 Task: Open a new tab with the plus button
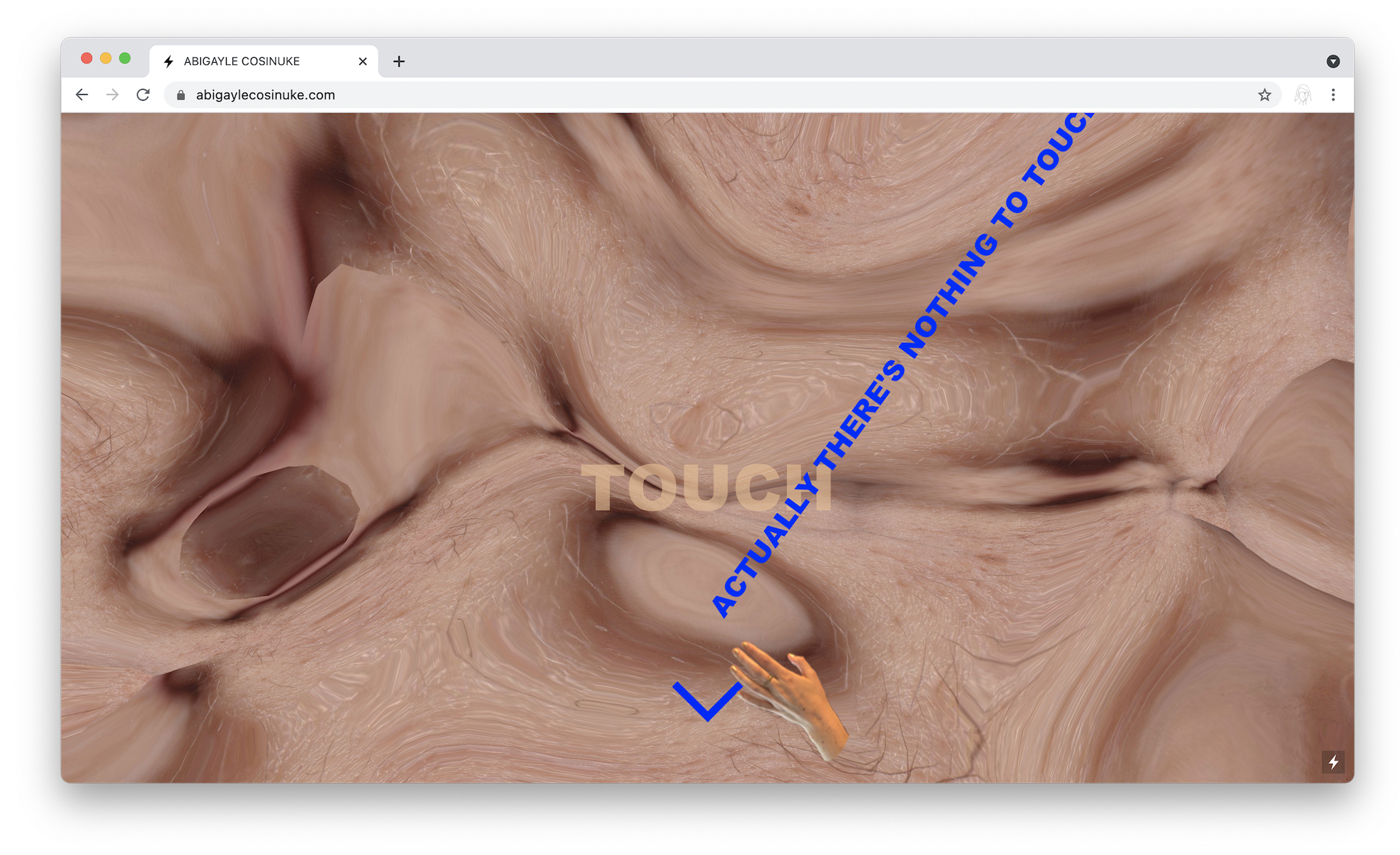tap(399, 61)
